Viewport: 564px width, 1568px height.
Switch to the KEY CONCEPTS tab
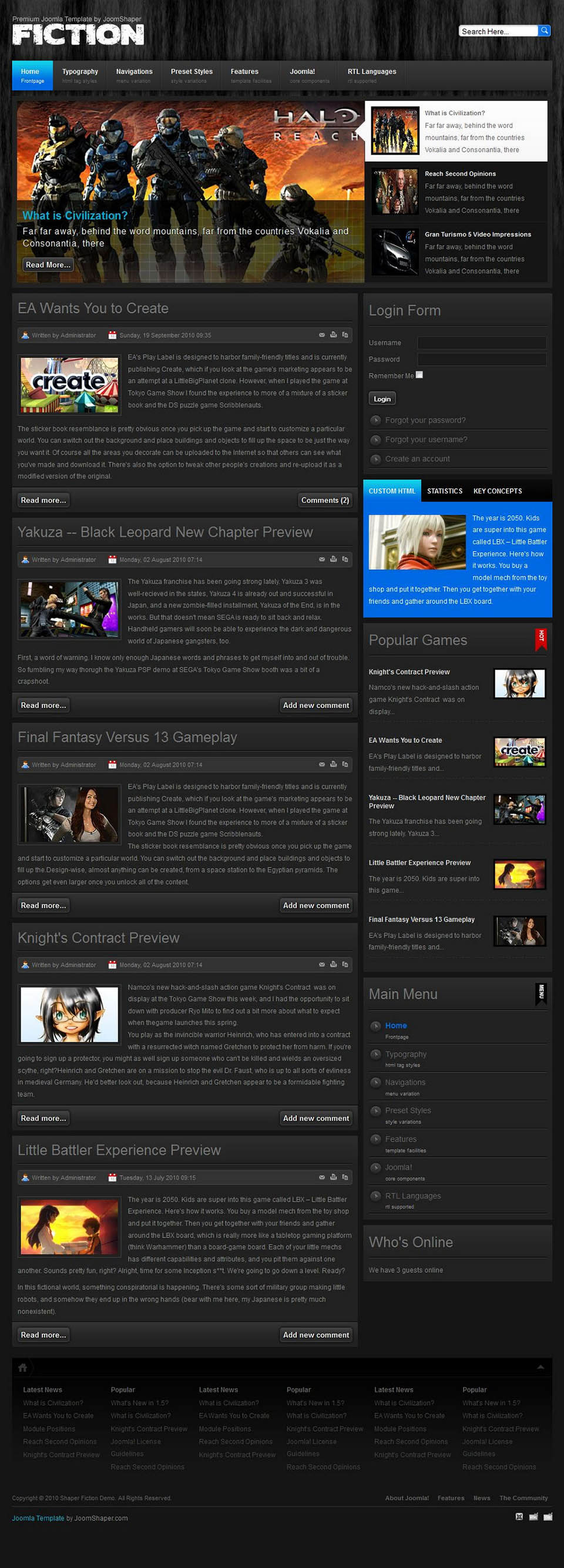coord(498,491)
